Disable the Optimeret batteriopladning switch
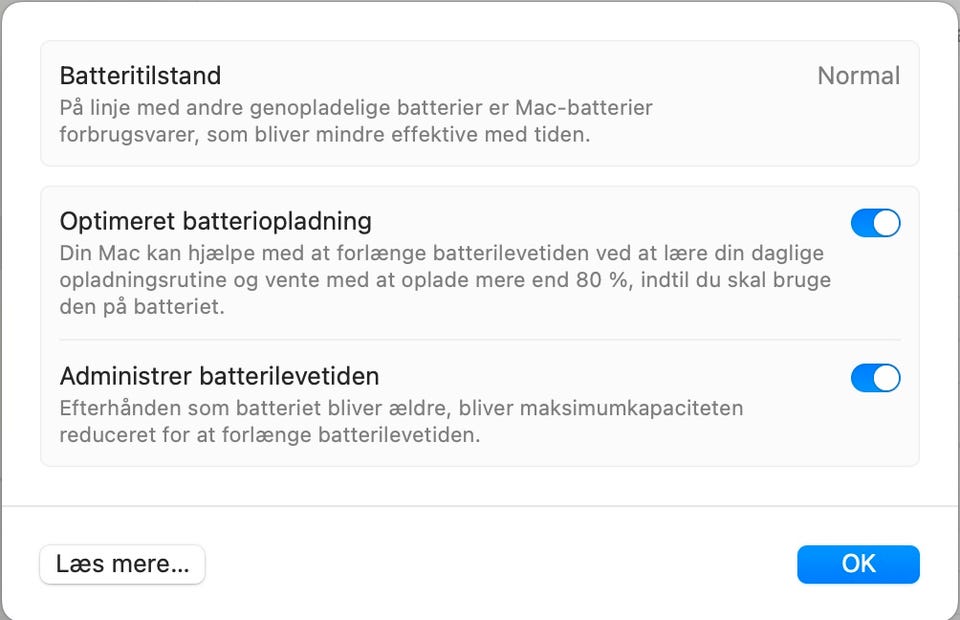The height and width of the screenshot is (620, 960). coord(875,223)
